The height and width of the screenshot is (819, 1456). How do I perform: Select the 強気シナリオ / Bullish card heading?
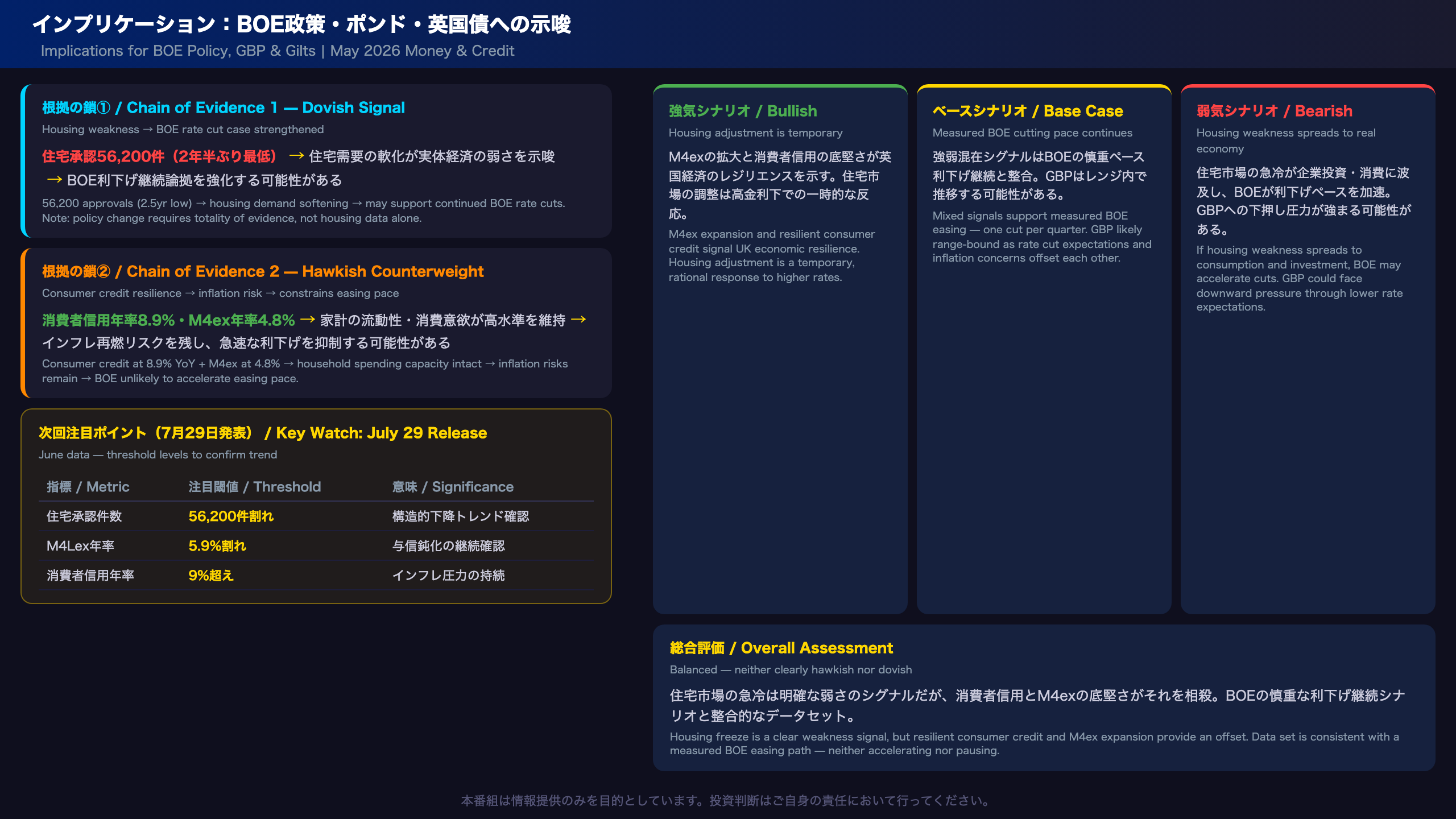(x=743, y=111)
